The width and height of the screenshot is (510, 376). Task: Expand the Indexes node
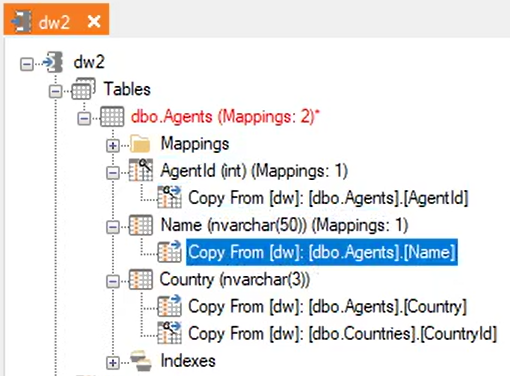click(x=113, y=363)
